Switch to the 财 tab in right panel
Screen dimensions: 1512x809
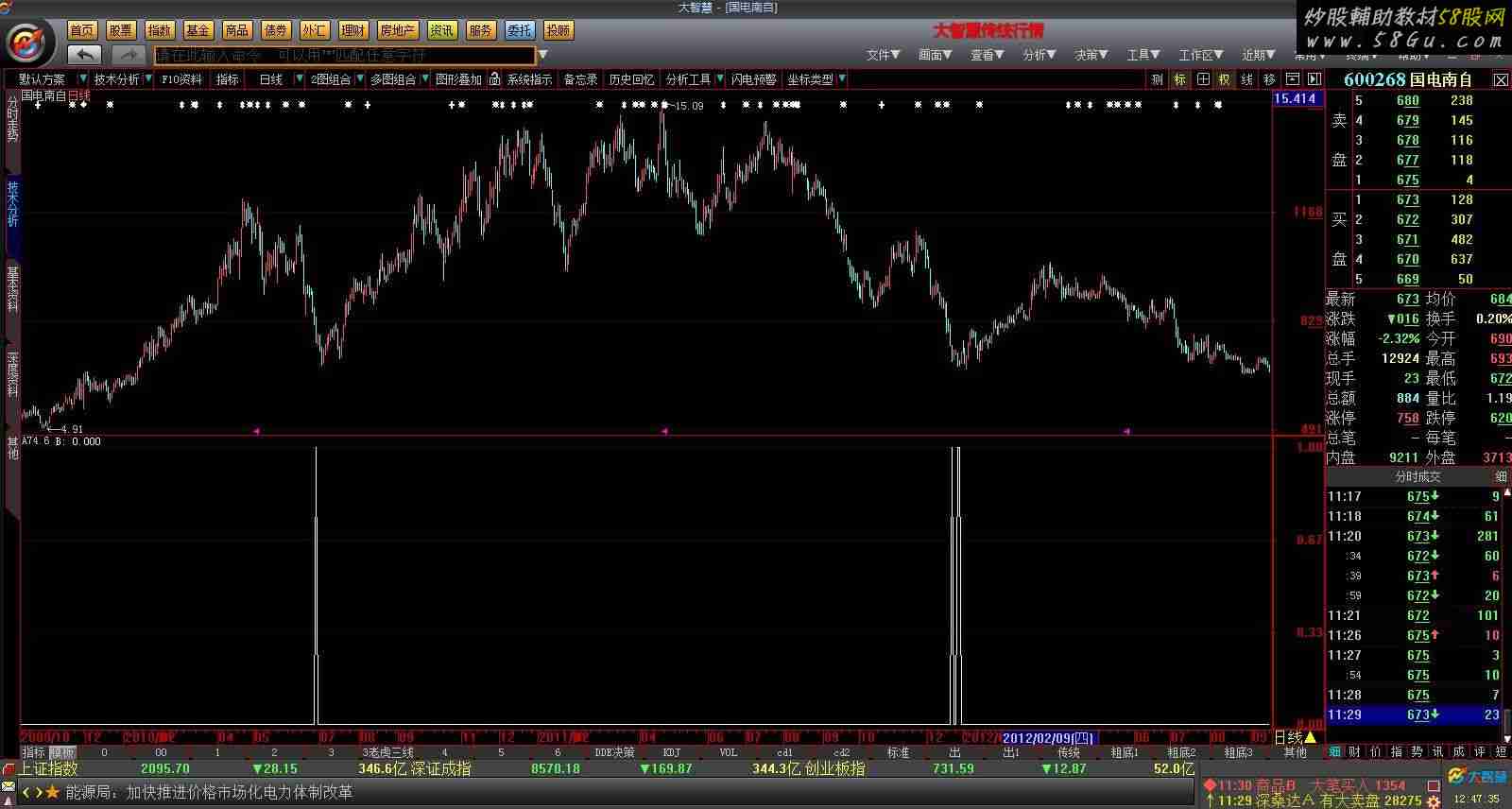[1354, 752]
